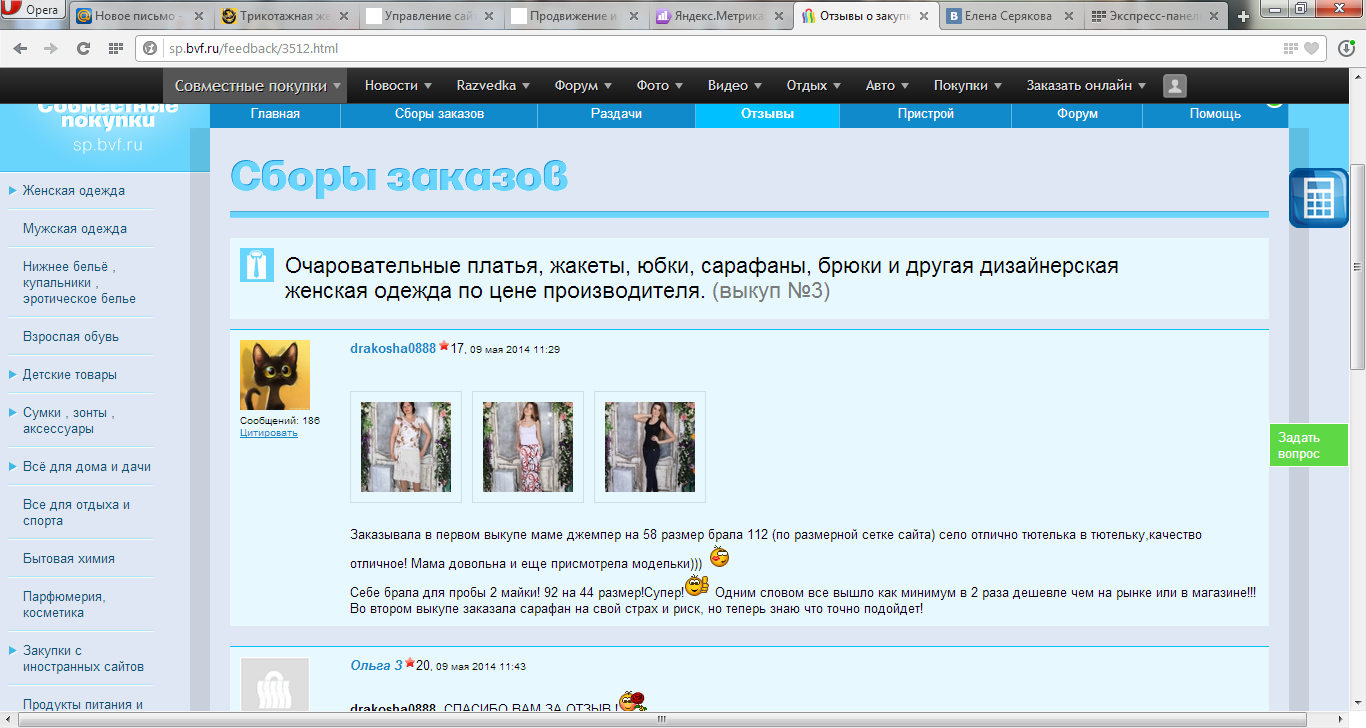Add page to bookmarks with heart icon
The width and height of the screenshot is (1366, 728).
[x=1311, y=48]
